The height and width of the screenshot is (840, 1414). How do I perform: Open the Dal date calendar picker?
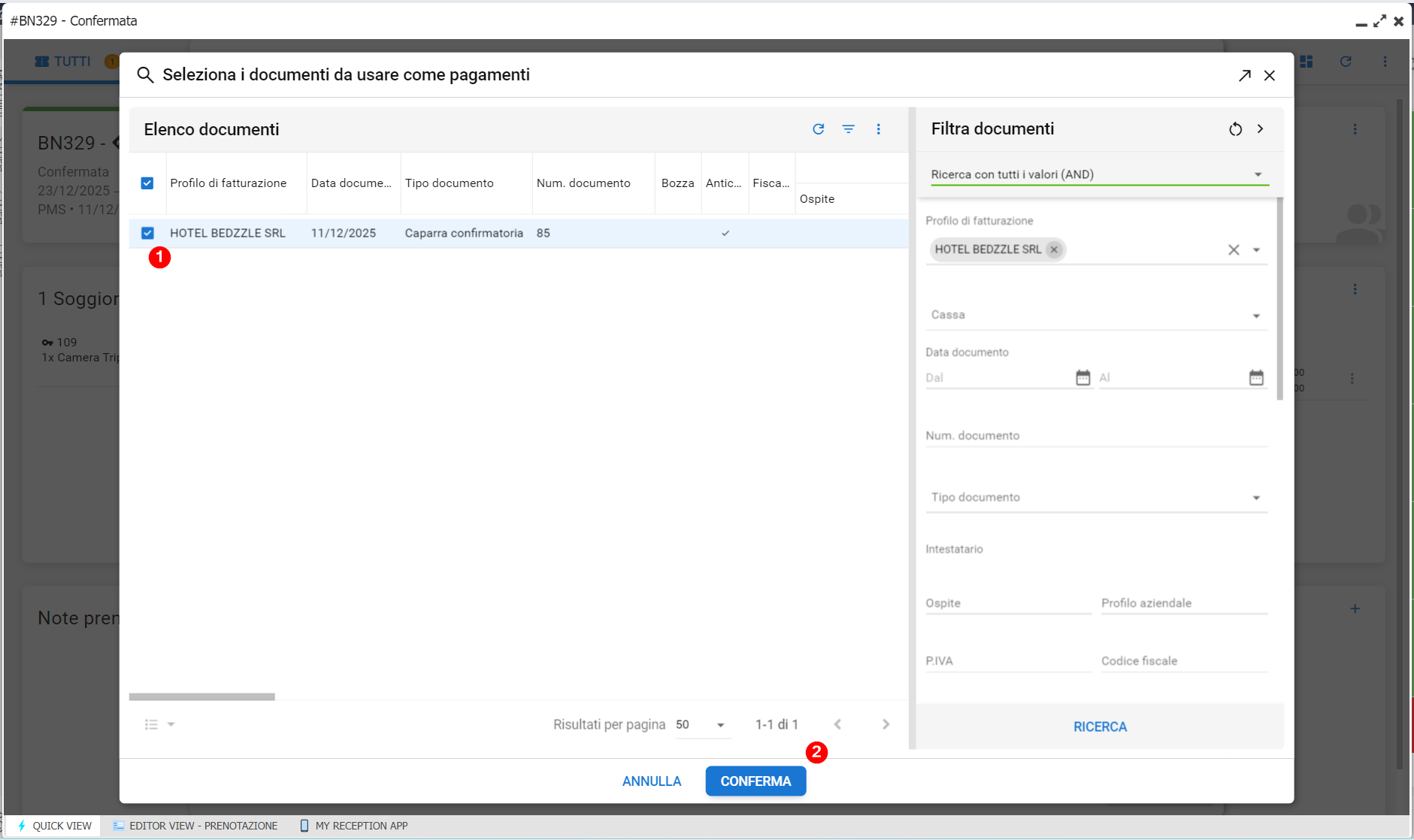[1082, 377]
